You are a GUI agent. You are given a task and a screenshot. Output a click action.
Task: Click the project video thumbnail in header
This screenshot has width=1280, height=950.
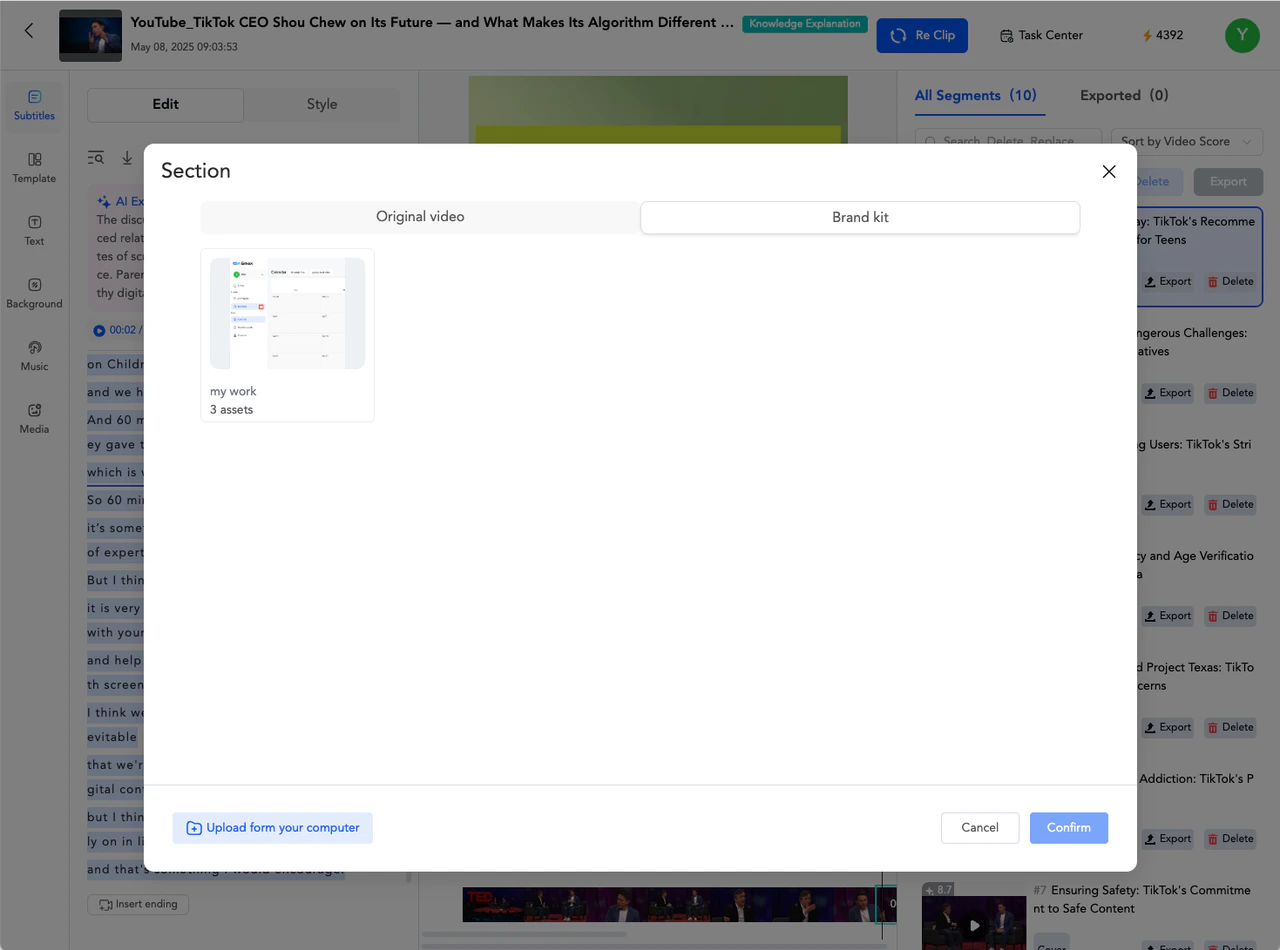[91, 36]
